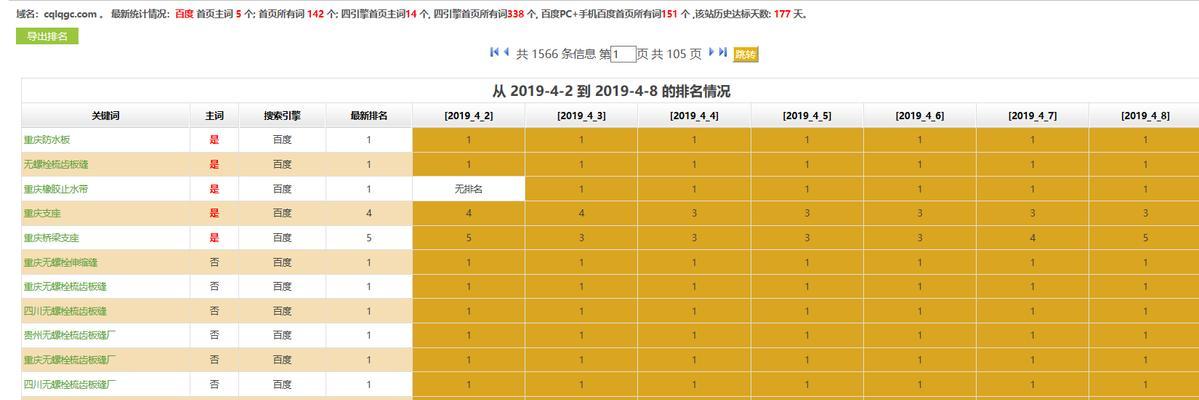
Task: Jump to the last page with the pagination icon
Action: pyautogui.click(x=723, y=52)
